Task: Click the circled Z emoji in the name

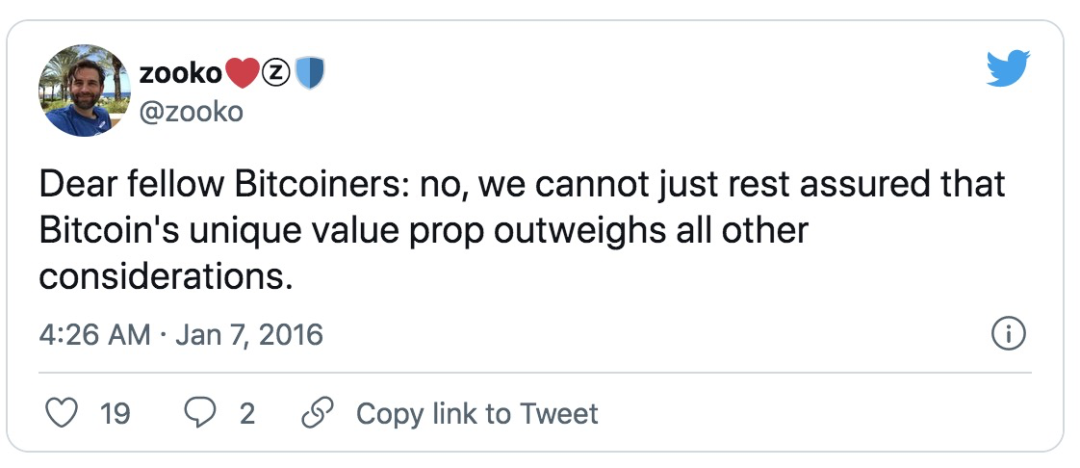Action: [276, 73]
